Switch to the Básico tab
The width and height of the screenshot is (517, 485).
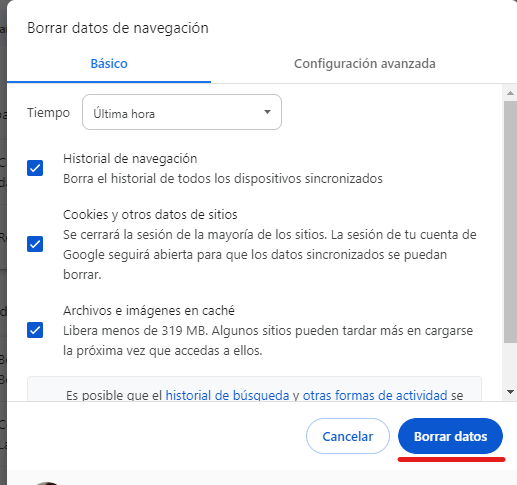click(x=109, y=64)
